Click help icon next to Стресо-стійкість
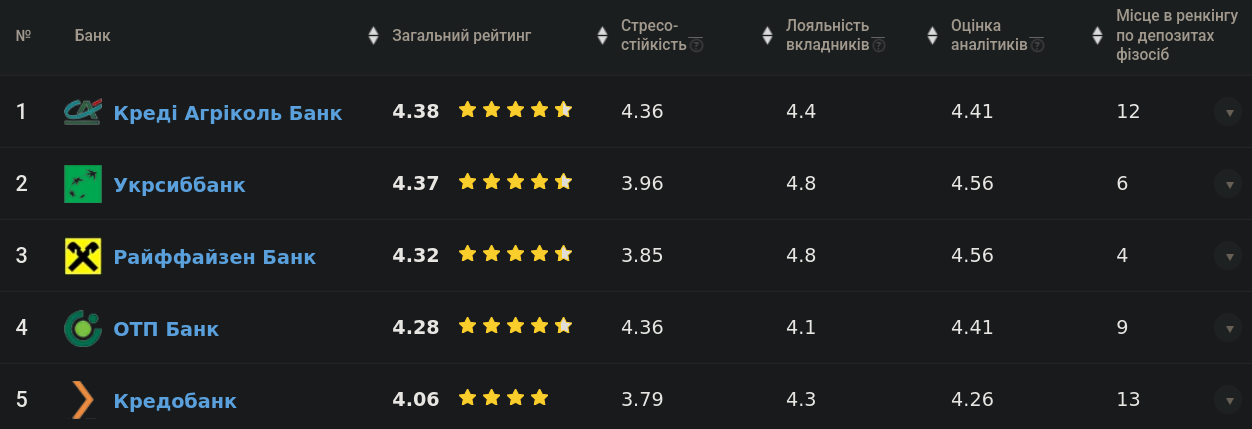Viewport: 1252px width, 429px height. click(x=696, y=45)
